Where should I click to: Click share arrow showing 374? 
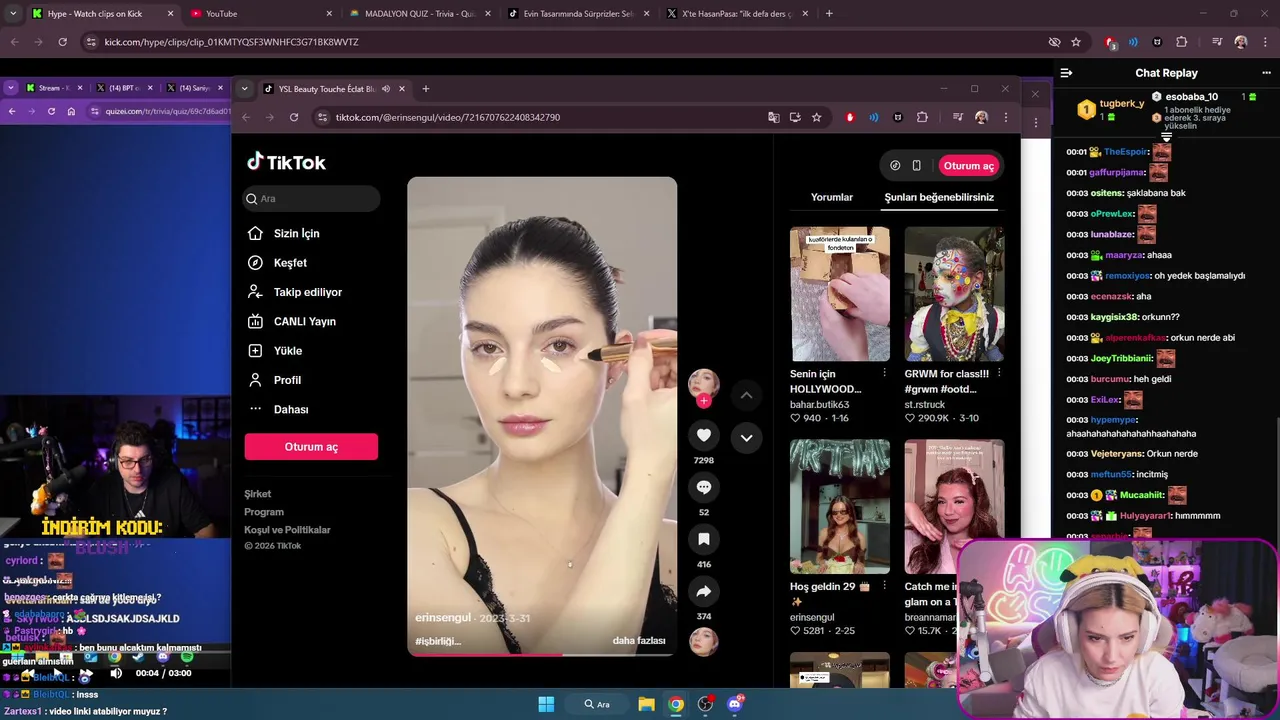click(704, 591)
